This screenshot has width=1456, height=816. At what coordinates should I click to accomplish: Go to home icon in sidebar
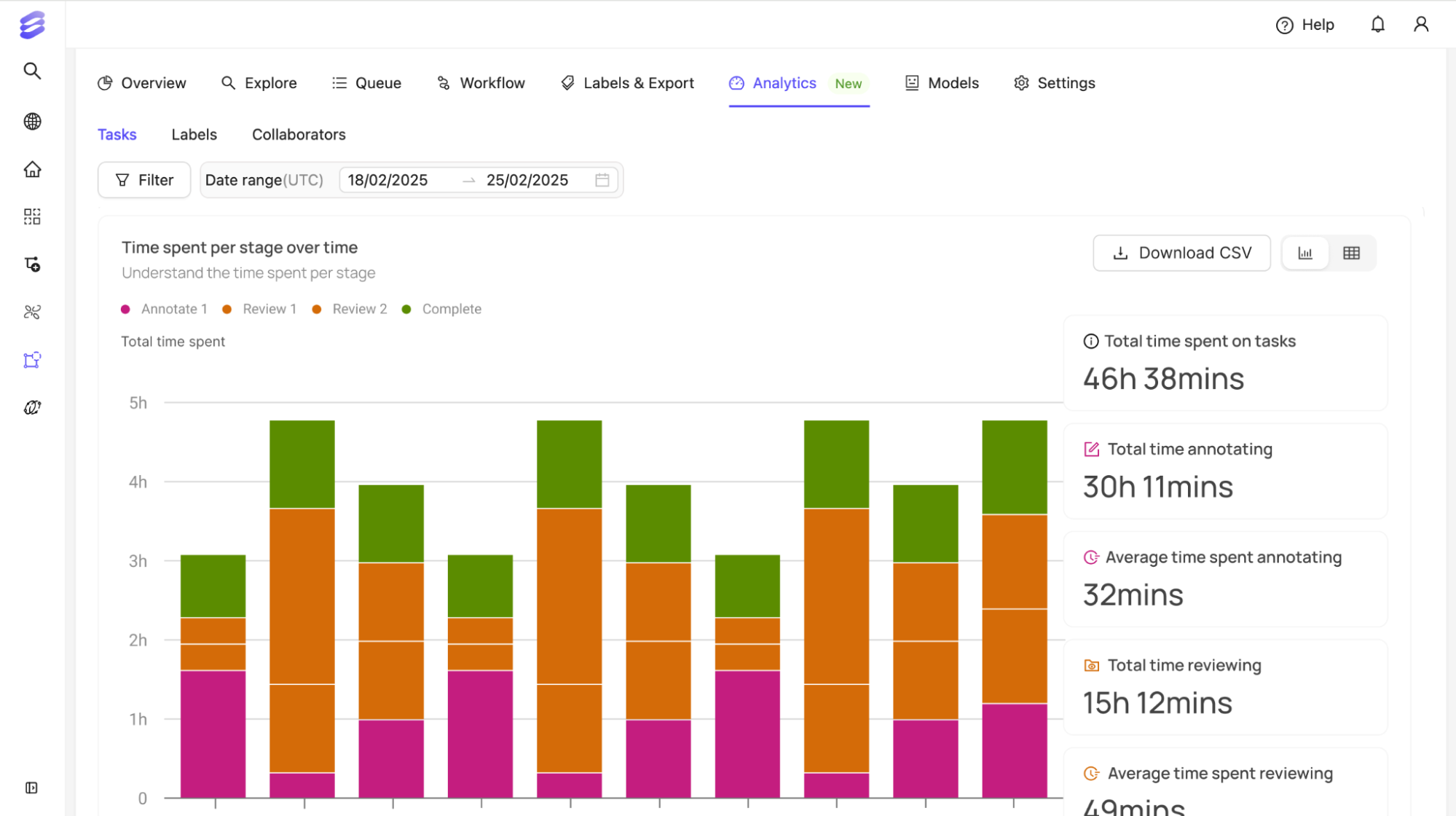(32, 169)
